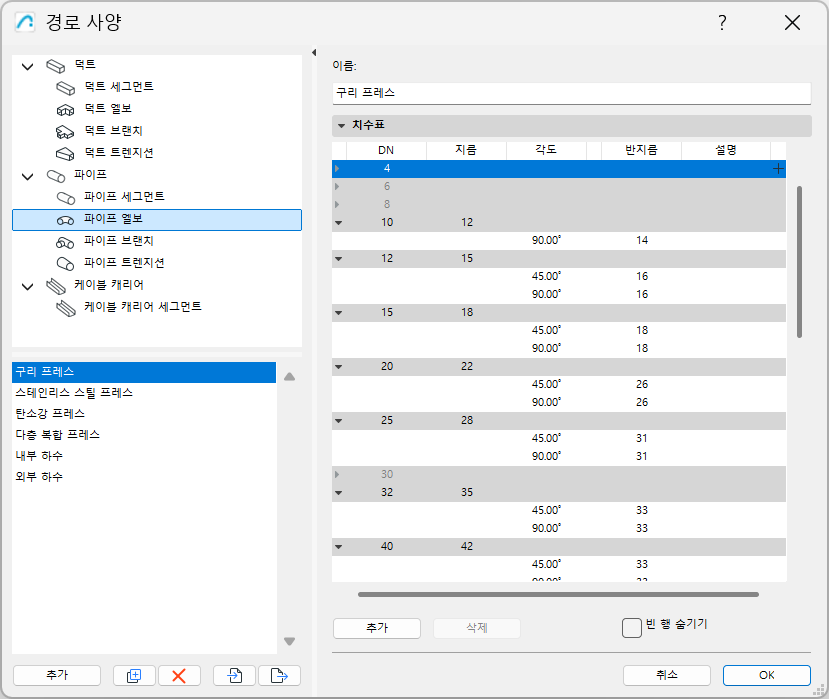
Task: Enable the 빈 행 숨기기 checkbox
Action: point(631,627)
